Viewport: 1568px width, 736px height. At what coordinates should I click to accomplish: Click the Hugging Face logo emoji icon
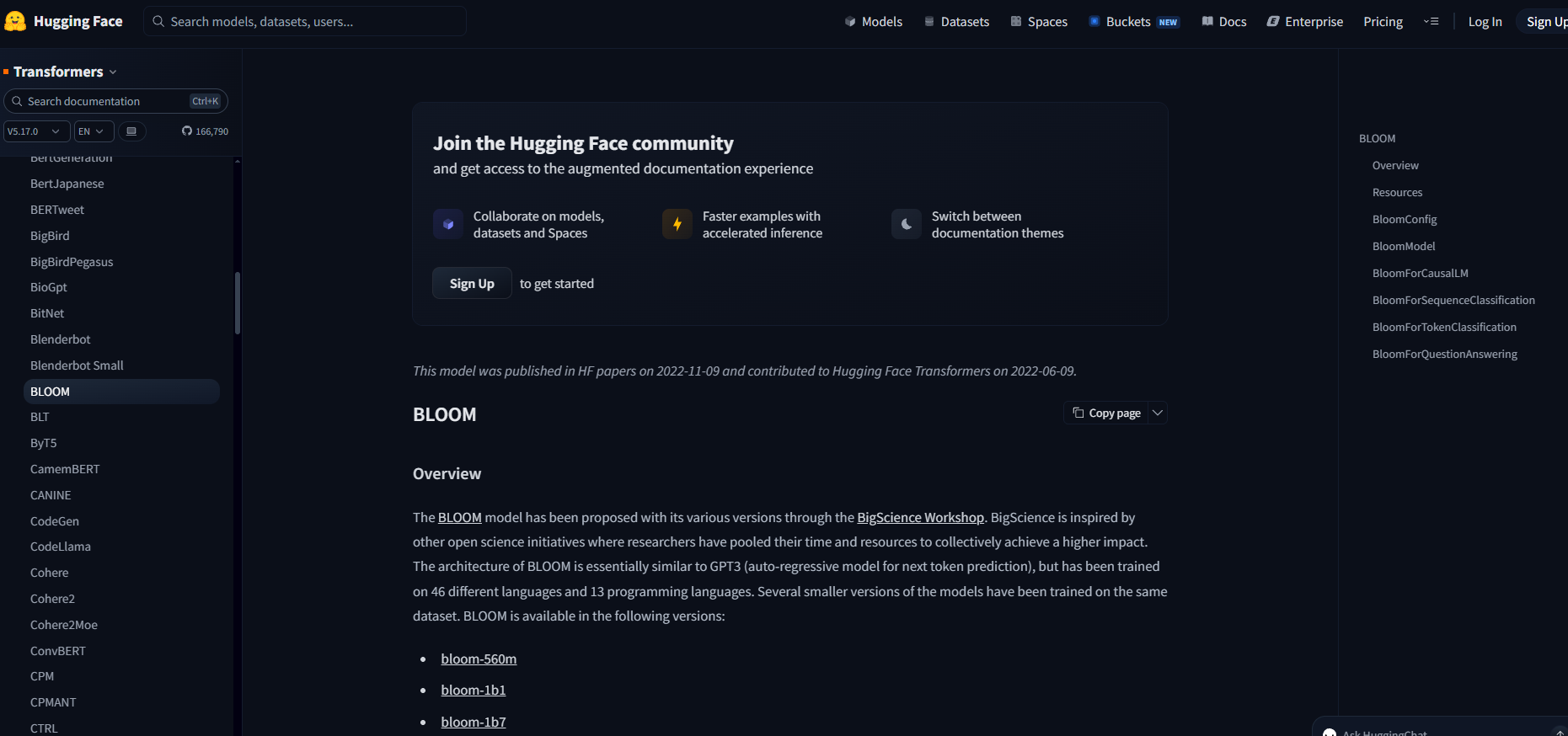[x=15, y=21]
